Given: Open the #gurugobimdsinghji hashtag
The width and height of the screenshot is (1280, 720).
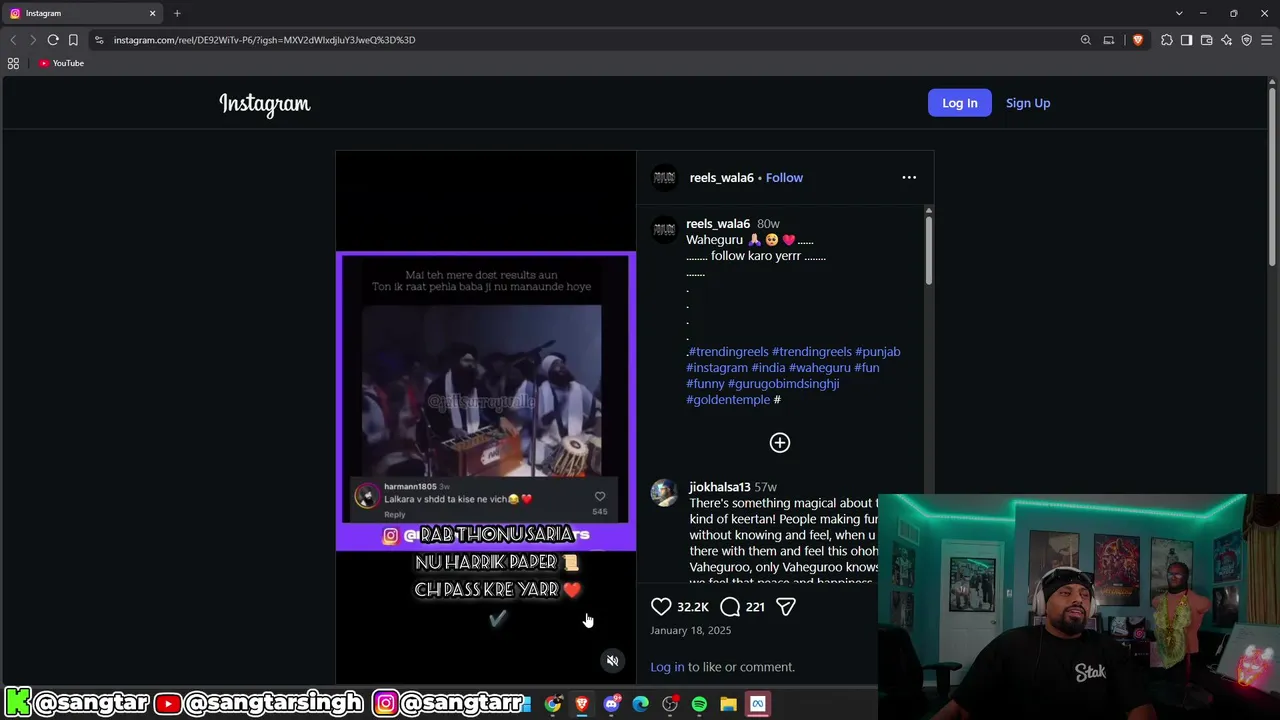Looking at the screenshot, I should [783, 384].
